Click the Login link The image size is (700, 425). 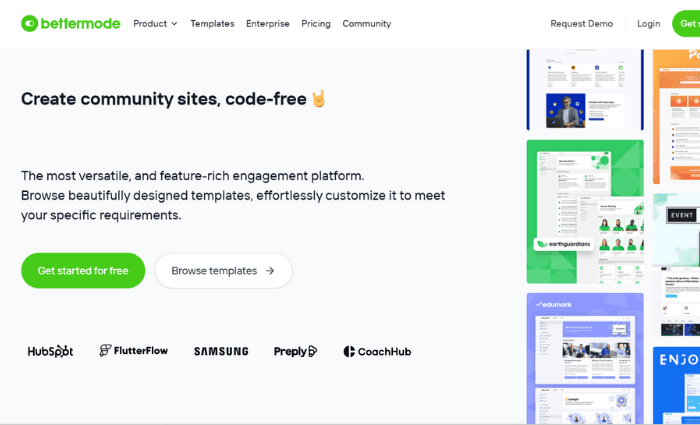pyautogui.click(x=648, y=24)
